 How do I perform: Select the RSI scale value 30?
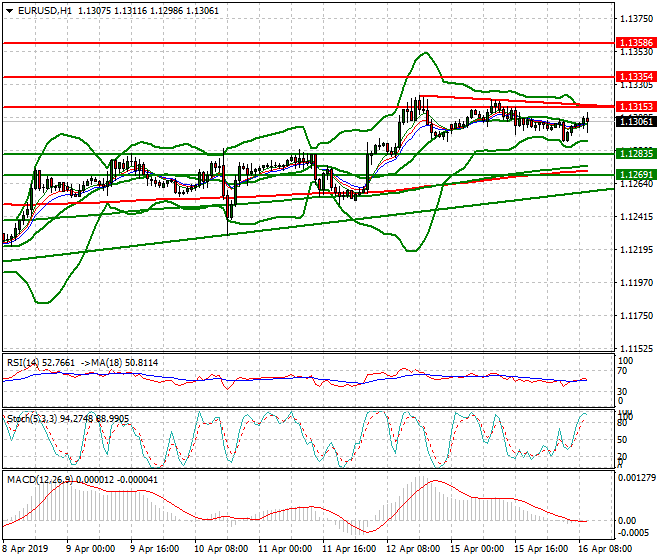[622, 392]
